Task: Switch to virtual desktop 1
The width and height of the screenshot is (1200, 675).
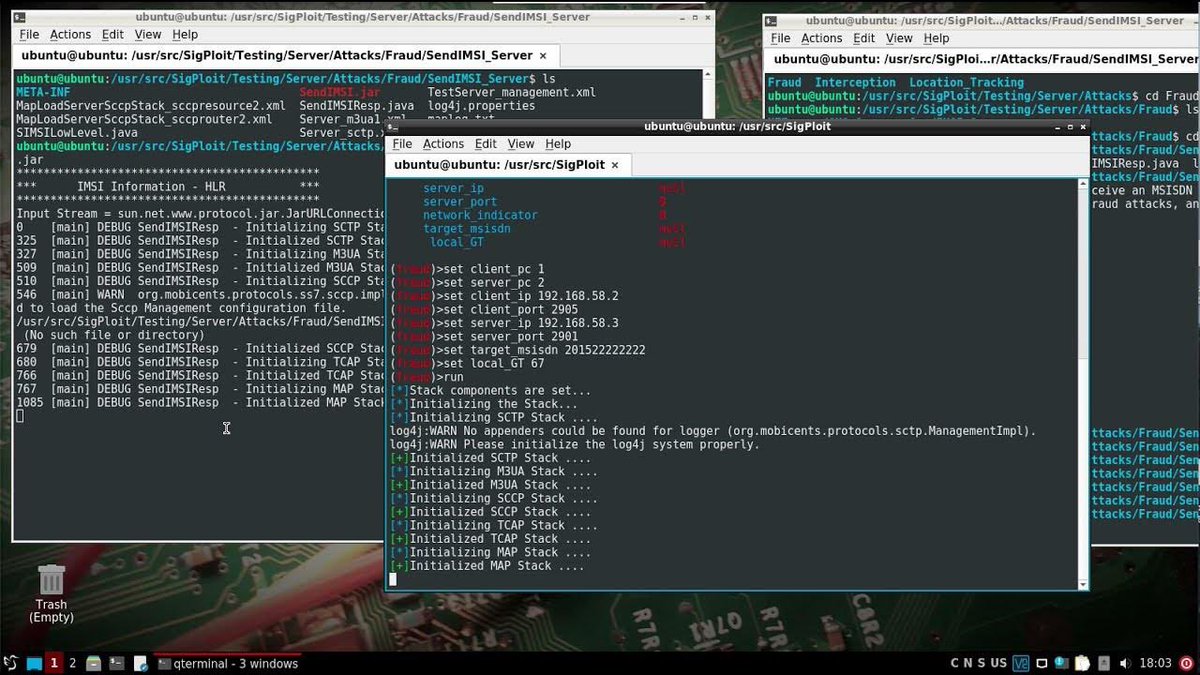Action: 54,663
